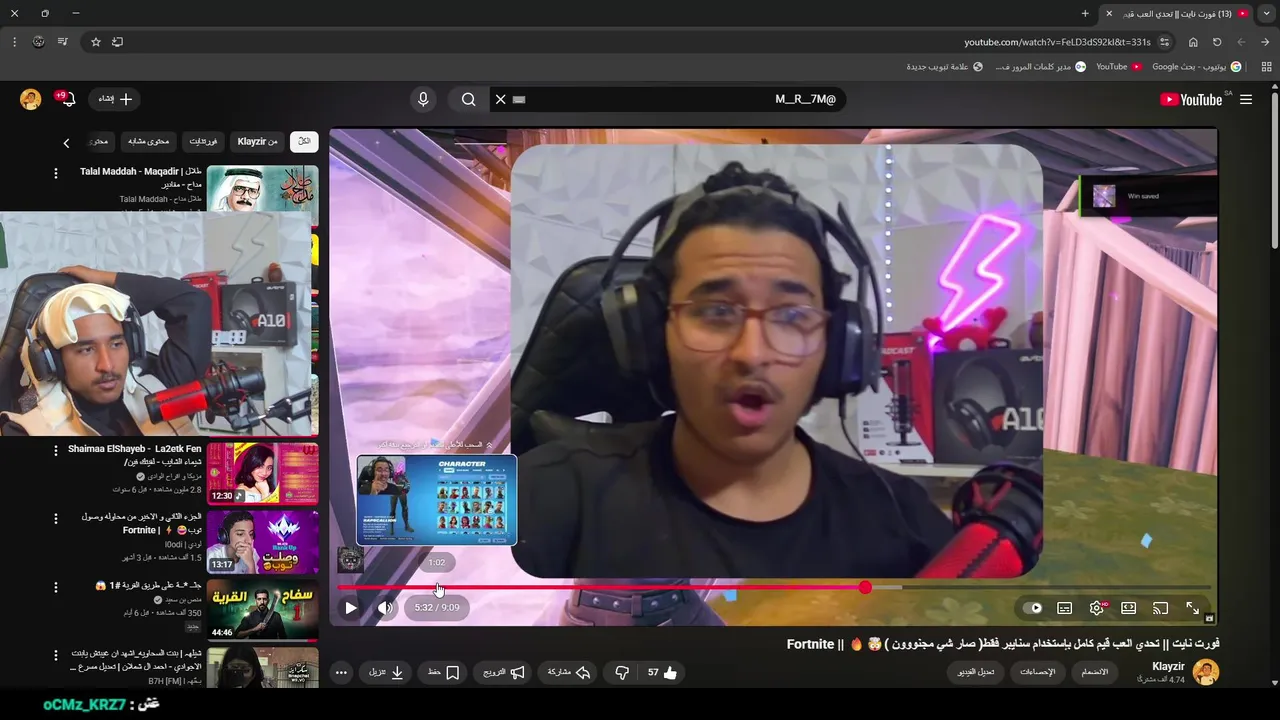Screen dimensions: 1280x720
Task: Open Talal Maddah - Maqadir video thumbnail
Action: click(x=262, y=189)
